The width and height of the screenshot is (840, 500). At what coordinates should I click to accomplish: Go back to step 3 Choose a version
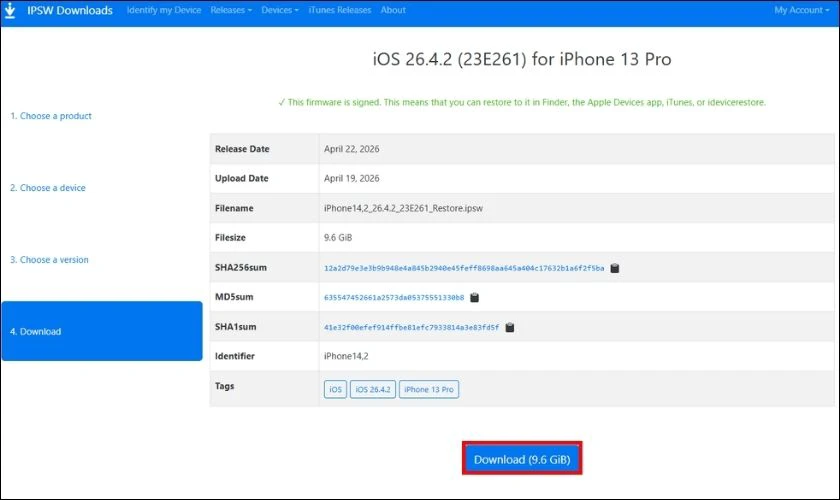pyautogui.click(x=49, y=259)
